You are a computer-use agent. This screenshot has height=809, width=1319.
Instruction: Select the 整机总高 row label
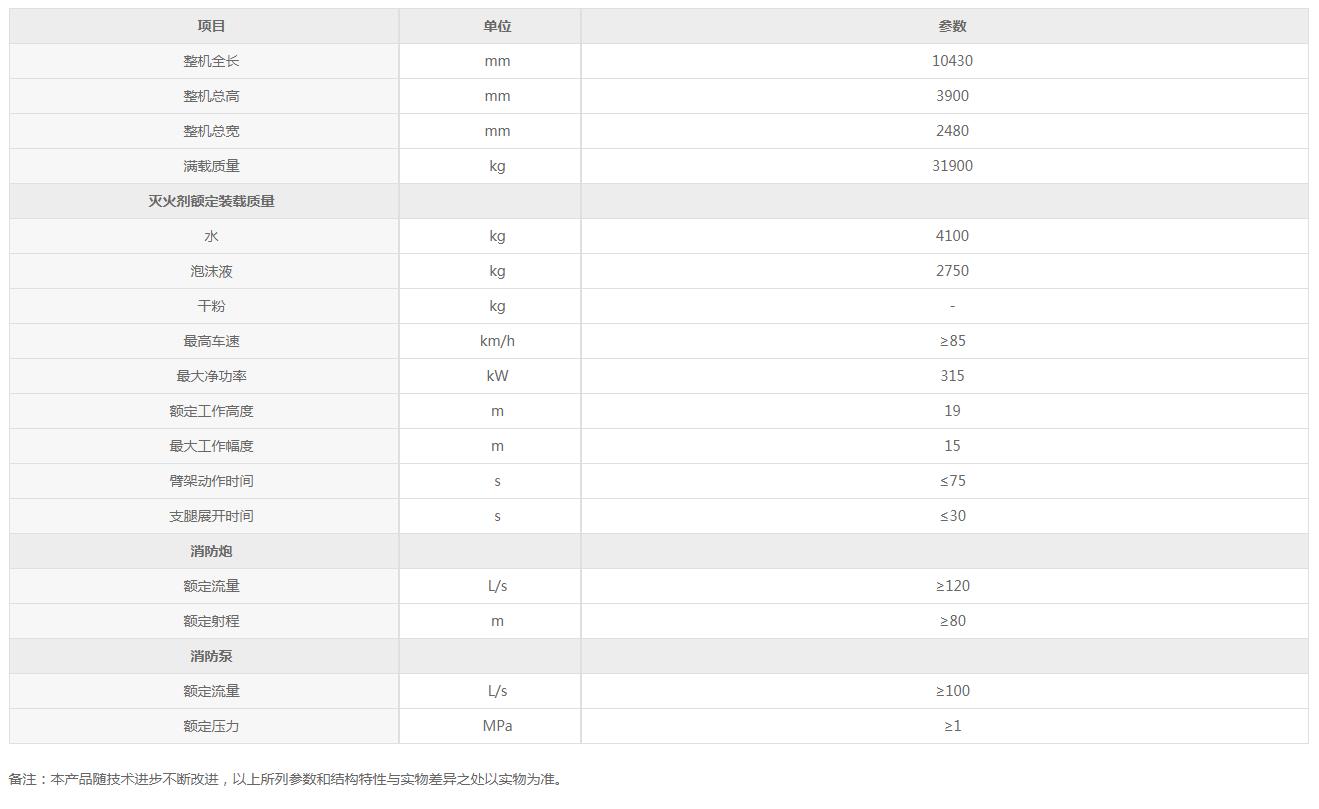(211, 96)
